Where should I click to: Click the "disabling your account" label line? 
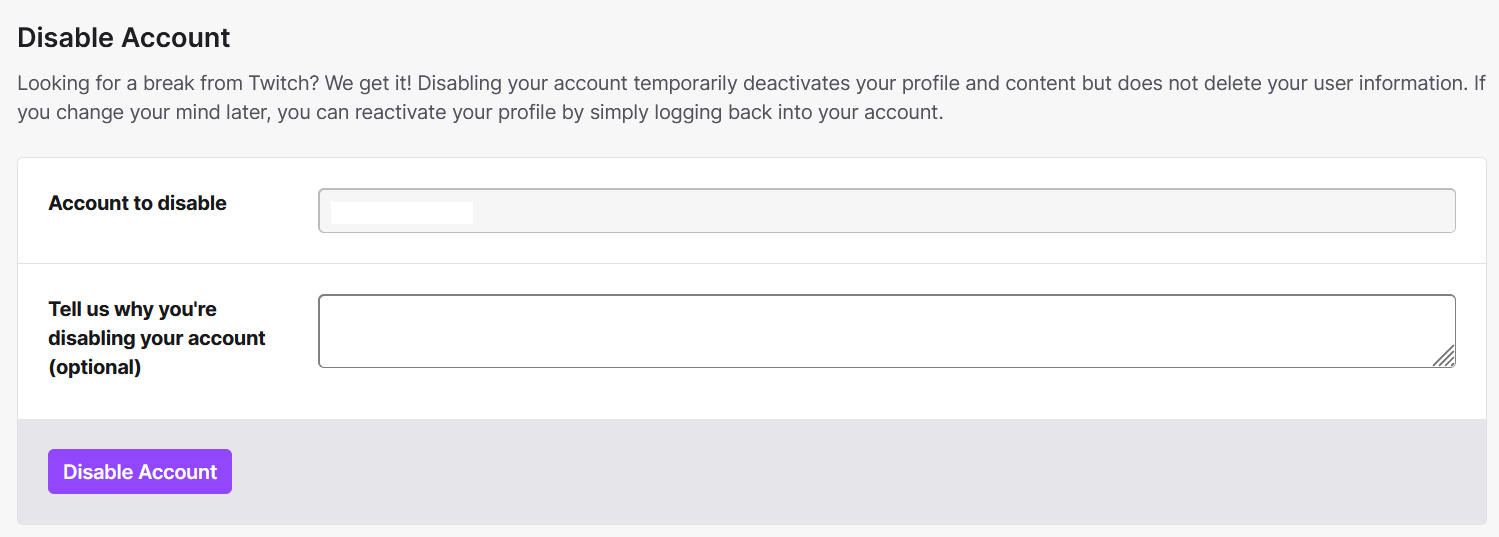click(156, 338)
